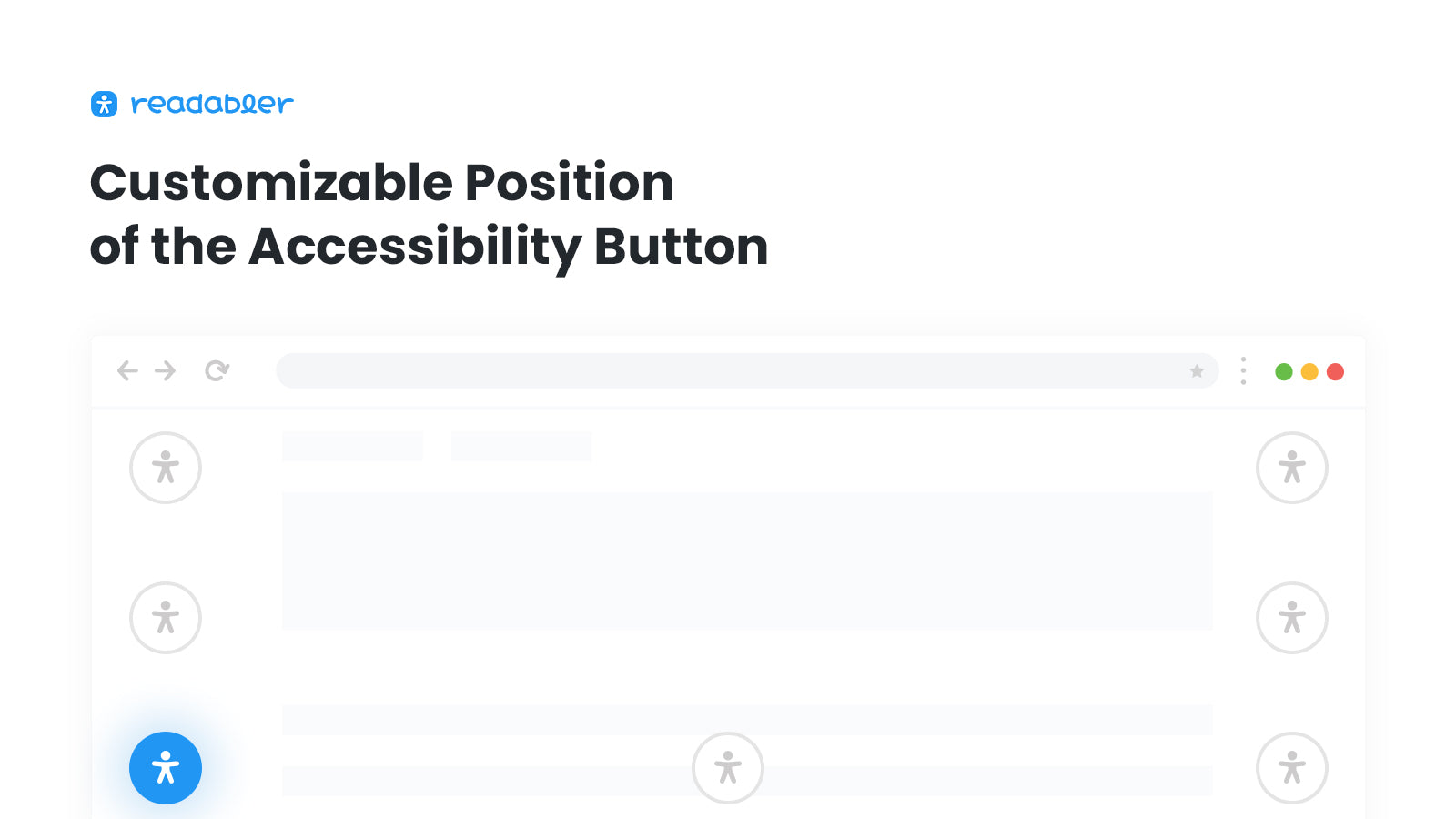
Task: Open the first placeholder tab in page
Action: 352,447
